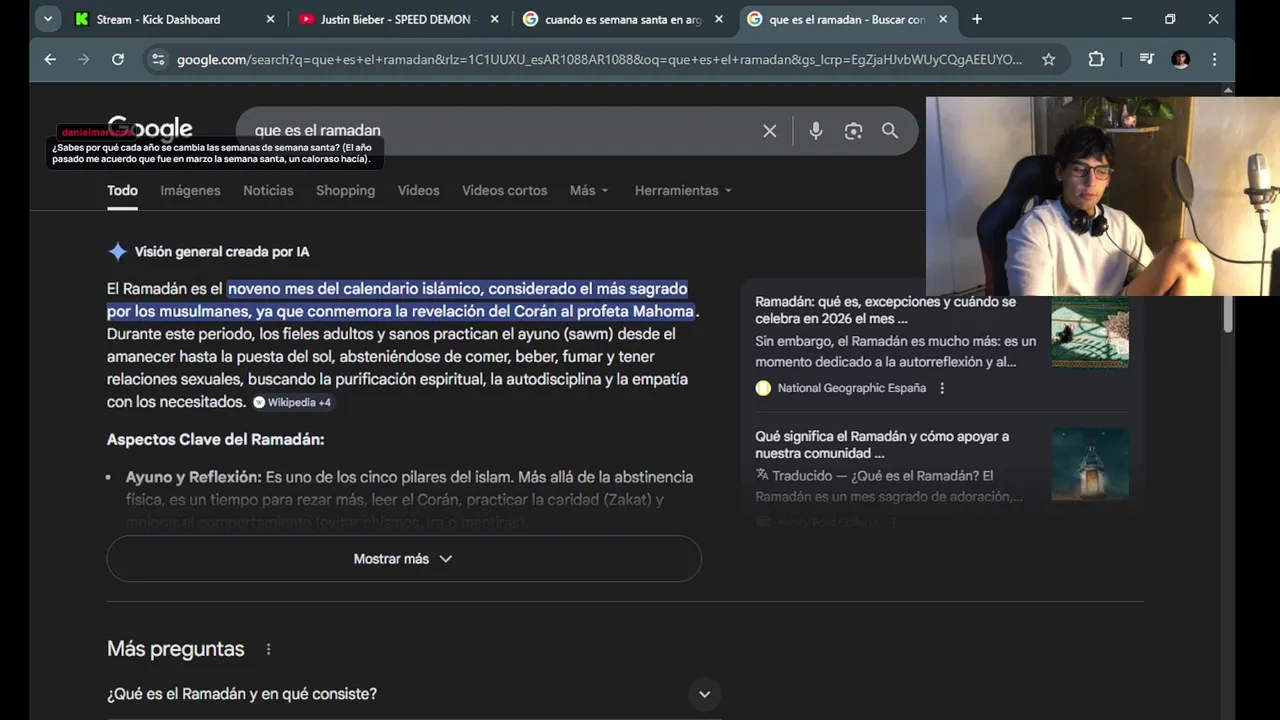
Task: Search by image with the camera icon
Action: click(x=853, y=131)
